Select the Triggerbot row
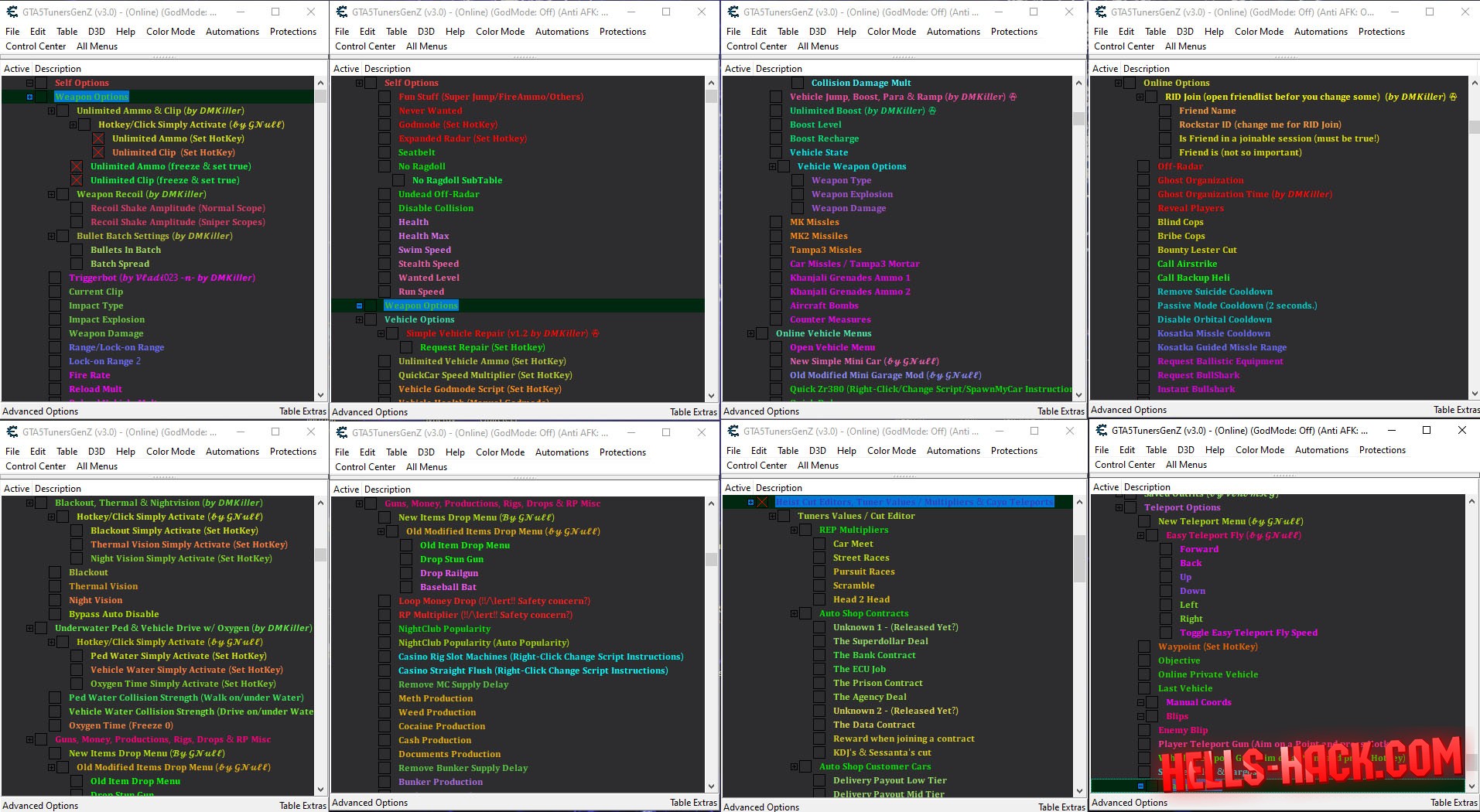Image resolution: width=1480 pixels, height=812 pixels. tap(162, 278)
